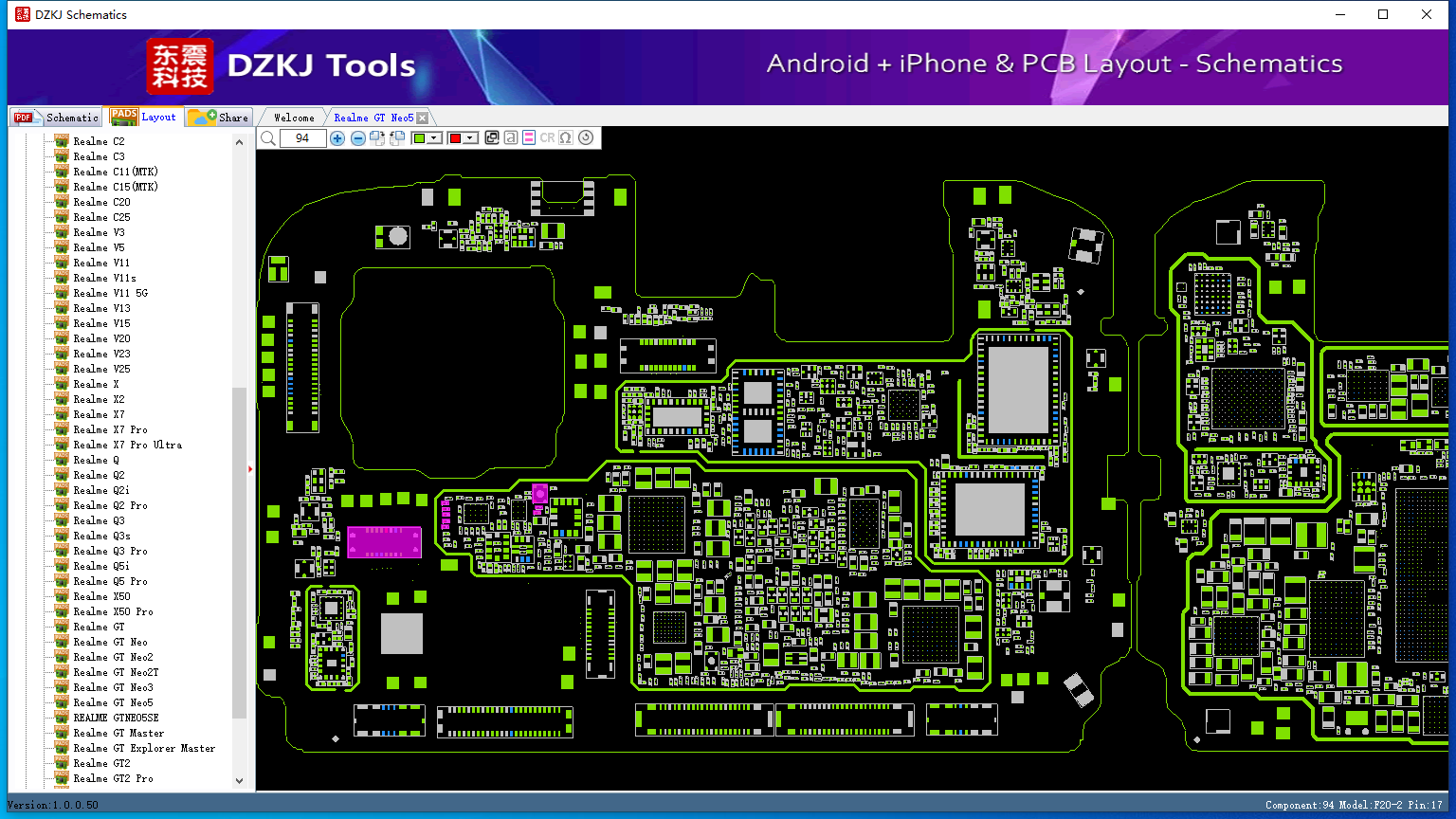
Task: Click the model list scrollbar thumb
Action: coord(239,553)
